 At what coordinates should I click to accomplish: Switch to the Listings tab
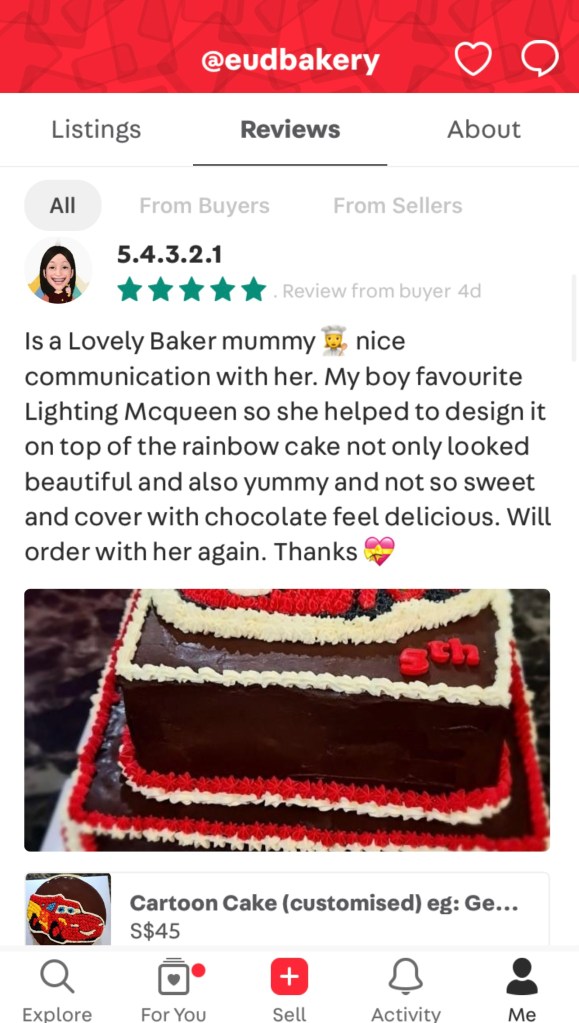click(96, 129)
